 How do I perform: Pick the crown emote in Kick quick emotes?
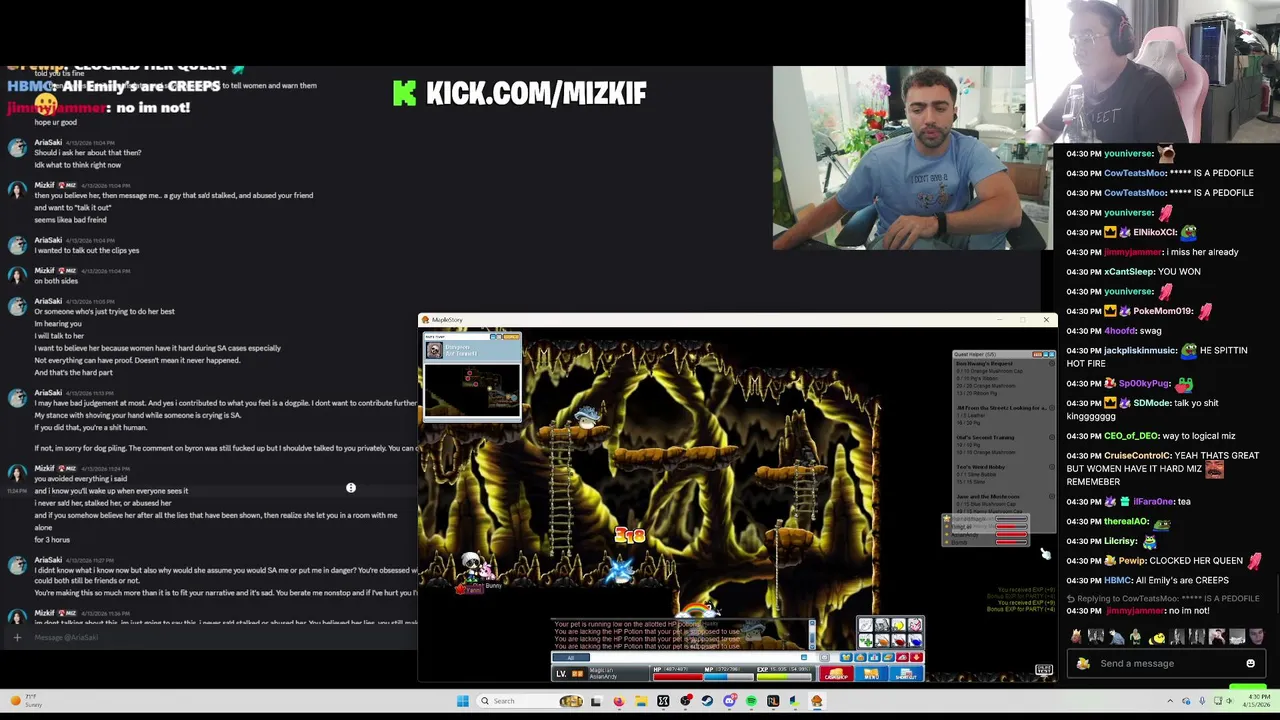1076,636
